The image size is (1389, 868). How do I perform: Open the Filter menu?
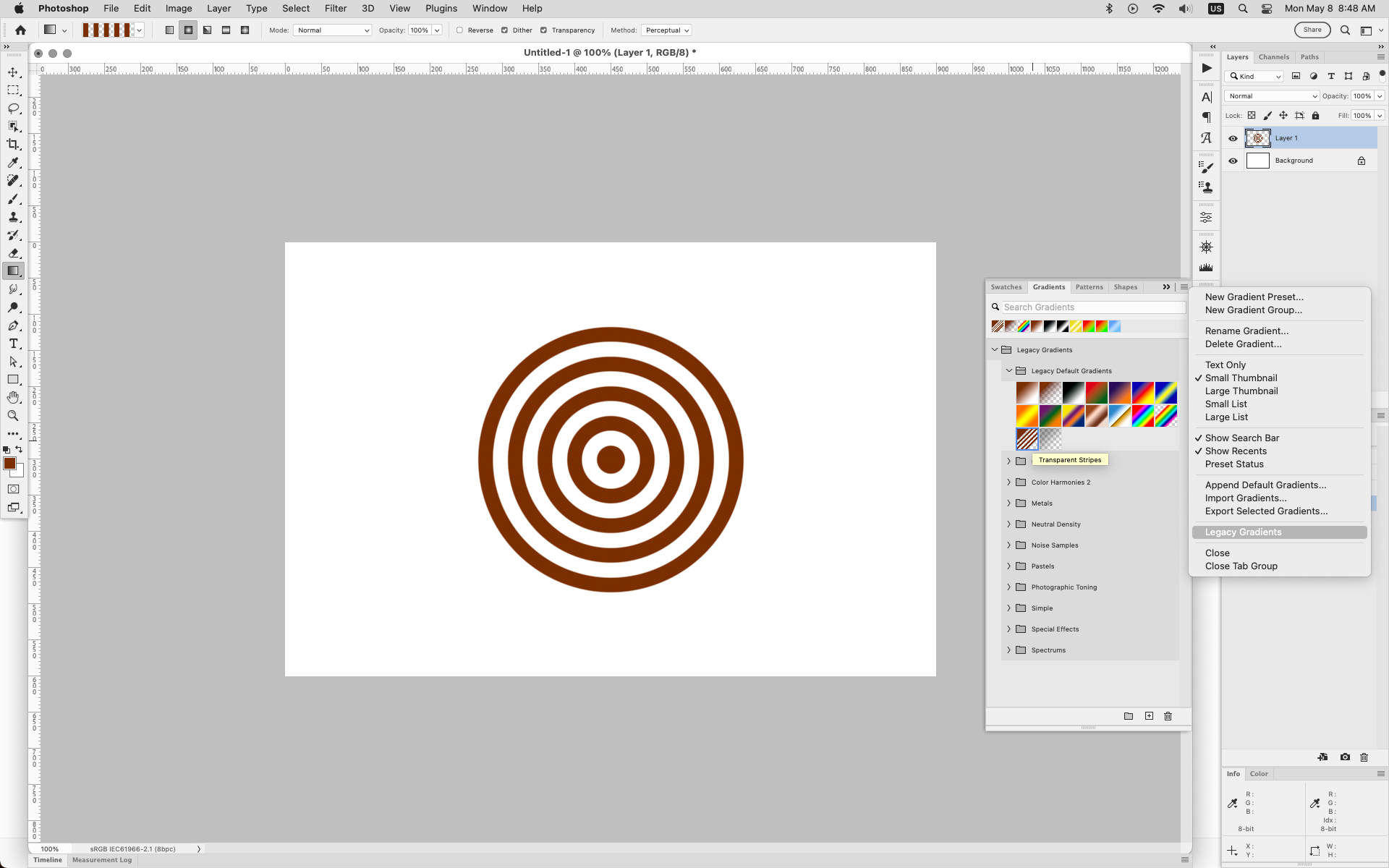[335, 8]
